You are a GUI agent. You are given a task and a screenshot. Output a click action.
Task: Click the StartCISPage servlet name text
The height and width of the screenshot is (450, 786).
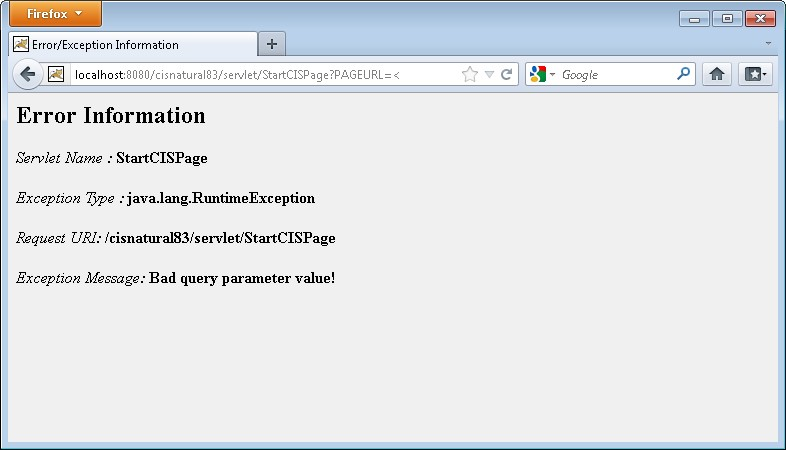pyautogui.click(x=162, y=158)
